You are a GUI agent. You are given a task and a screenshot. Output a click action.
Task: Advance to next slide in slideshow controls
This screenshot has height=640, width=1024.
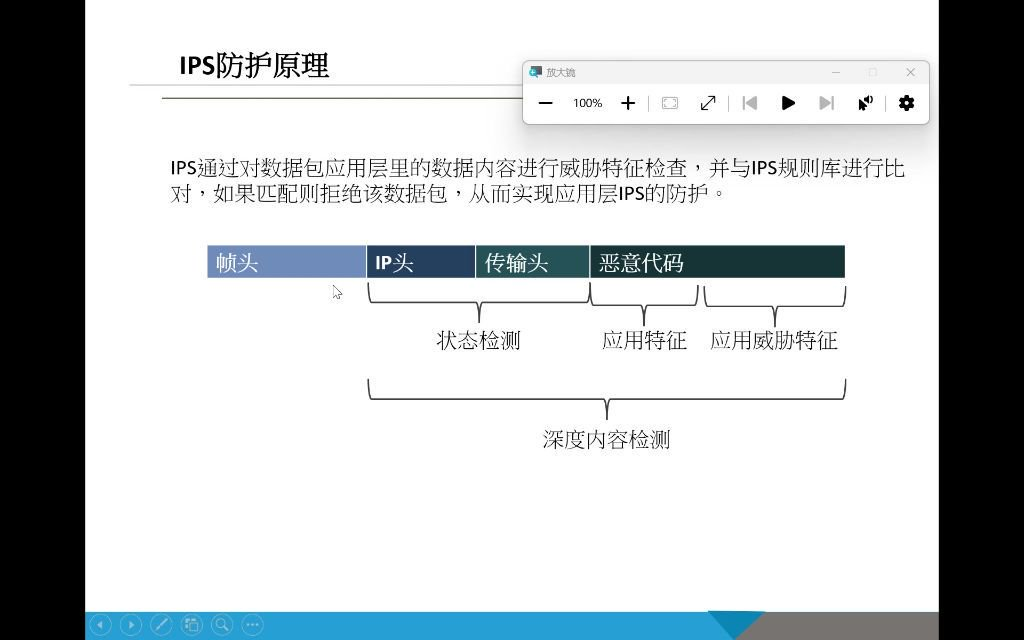[131, 625]
